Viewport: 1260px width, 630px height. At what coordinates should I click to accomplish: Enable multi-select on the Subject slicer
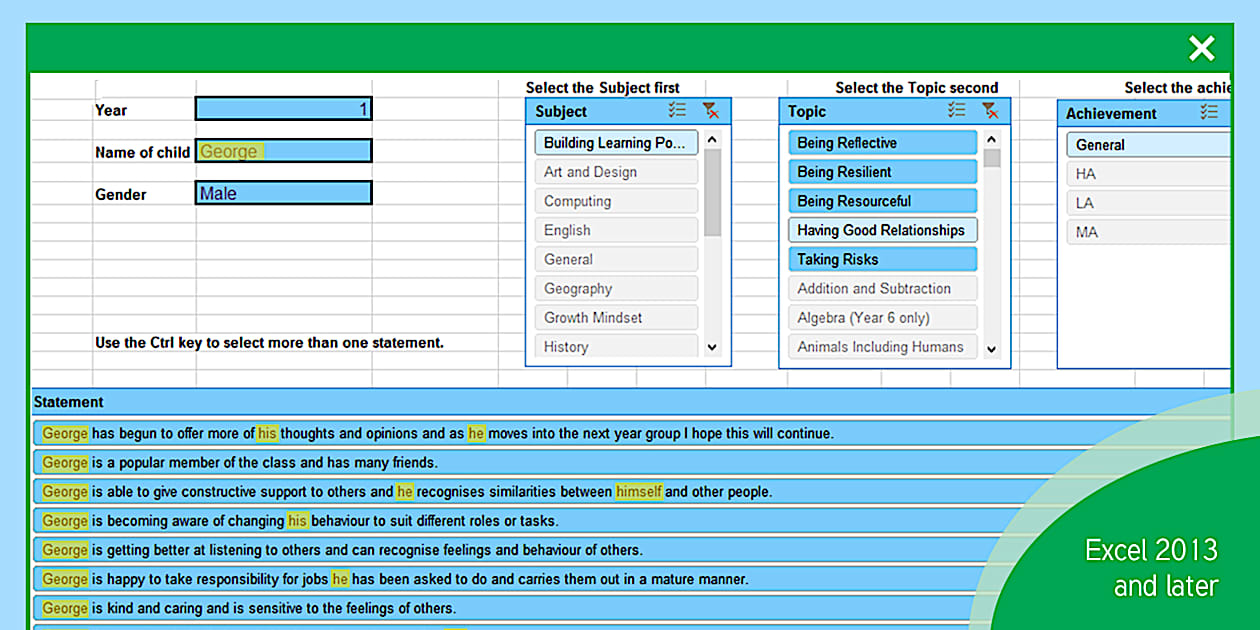click(677, 111)
